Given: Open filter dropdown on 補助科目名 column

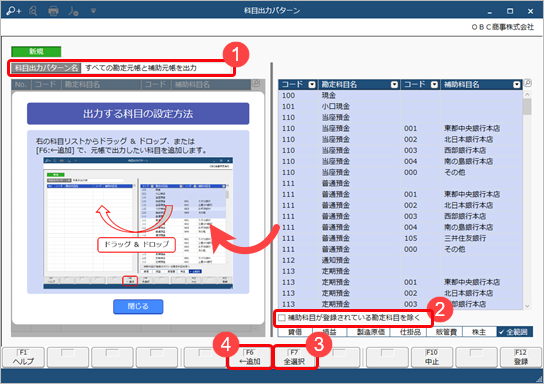Looking at the screenshot, I should point(517,85).
